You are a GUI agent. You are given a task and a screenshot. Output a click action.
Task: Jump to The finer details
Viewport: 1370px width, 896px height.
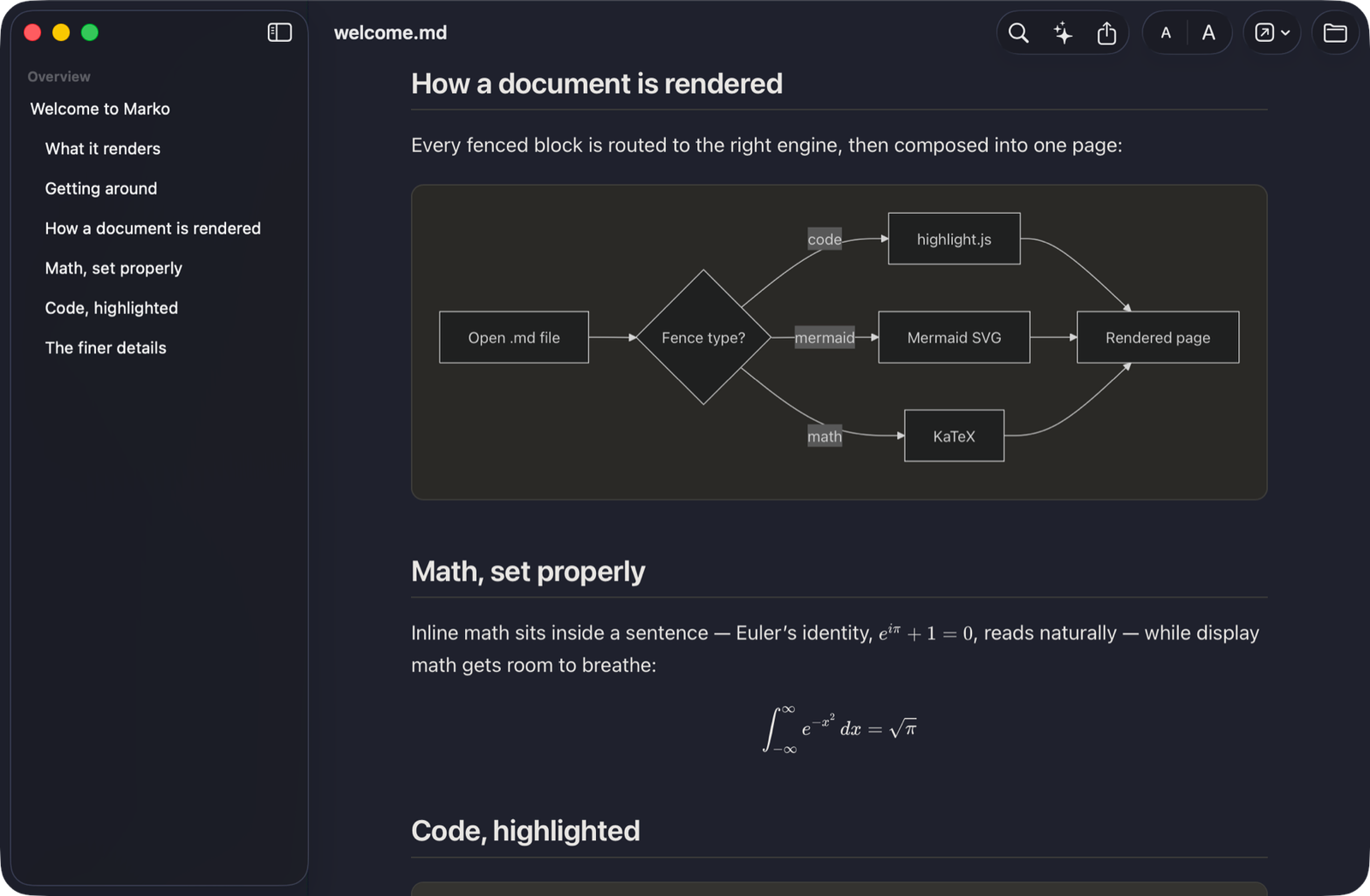(106, 347)
